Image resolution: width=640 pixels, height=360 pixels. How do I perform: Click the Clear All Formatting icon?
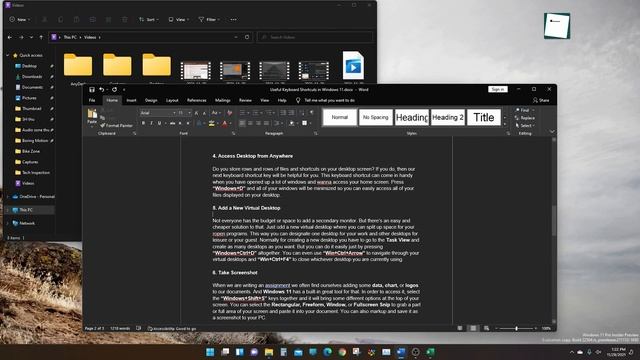point(230,113)
